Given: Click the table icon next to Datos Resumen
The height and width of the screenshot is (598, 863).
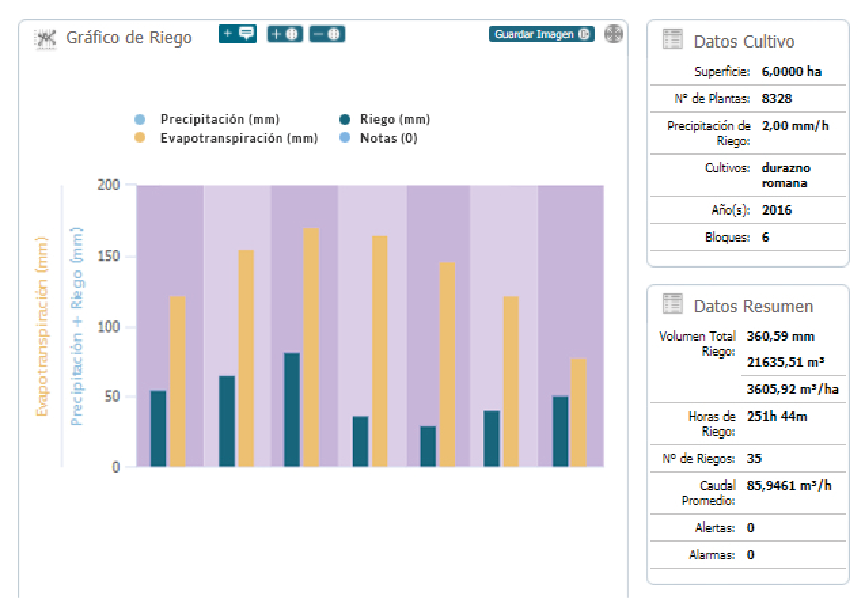Looking at the screenshot, I should pos(673,304).
